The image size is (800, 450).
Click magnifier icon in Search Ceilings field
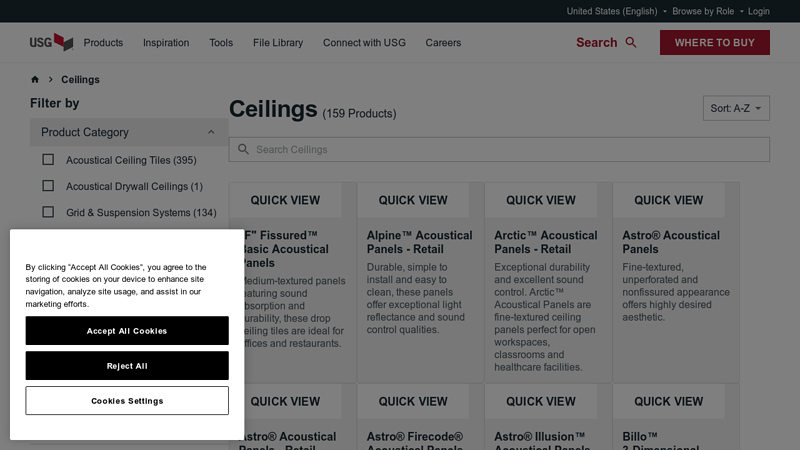point(243,149)
